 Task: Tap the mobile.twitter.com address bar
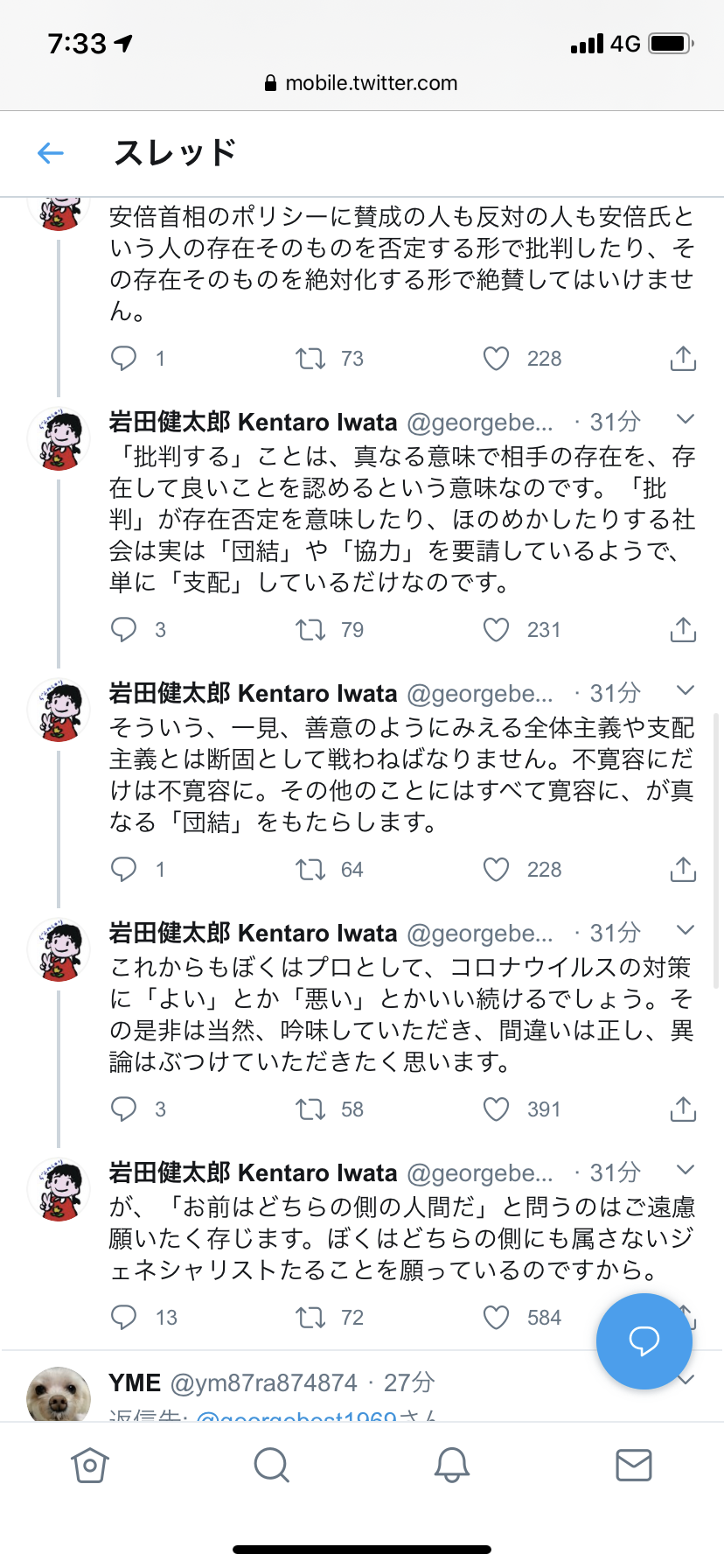pos(362,83)
